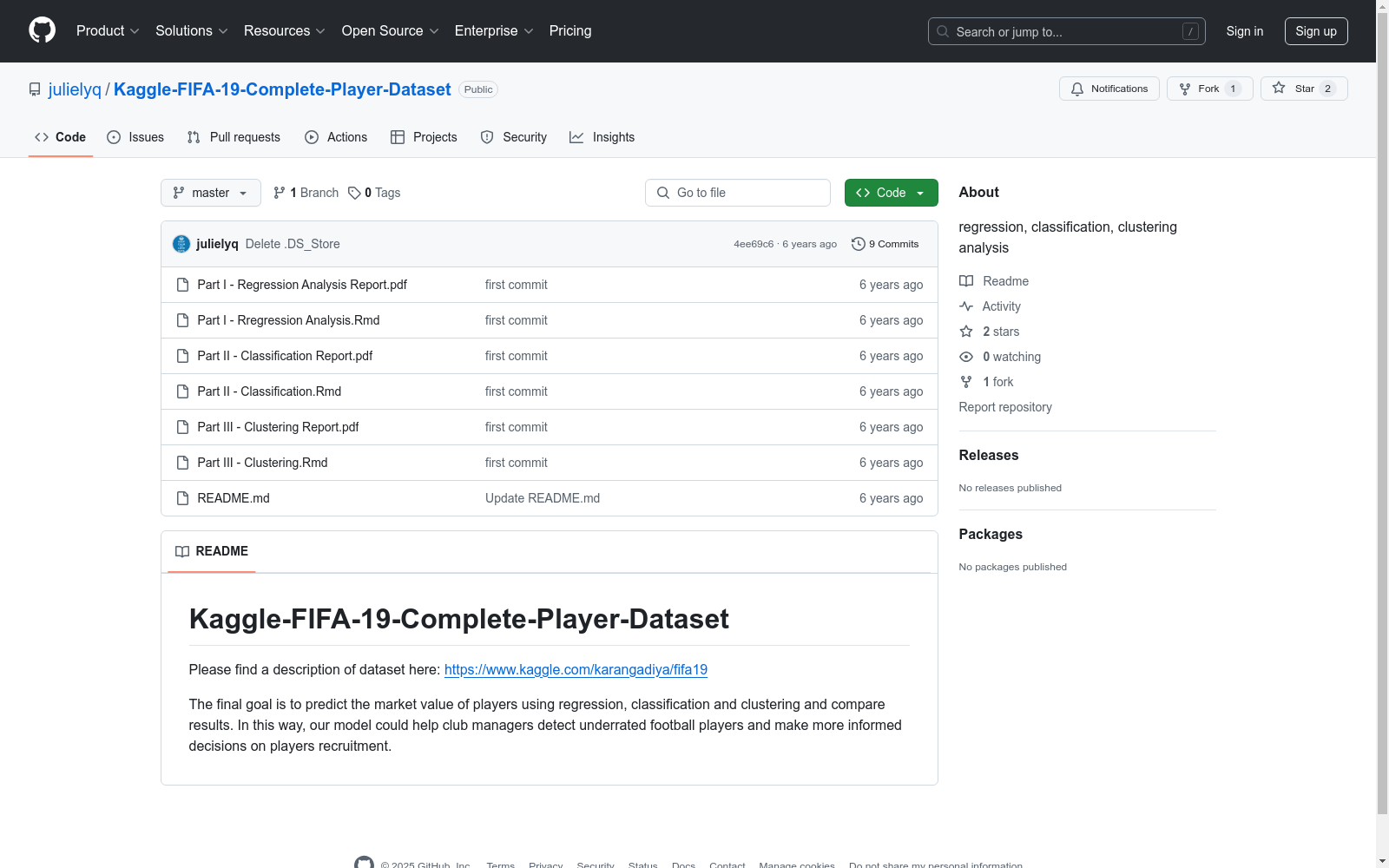Click the tag icon beside 0 Tags

click(x=354, y=193)
